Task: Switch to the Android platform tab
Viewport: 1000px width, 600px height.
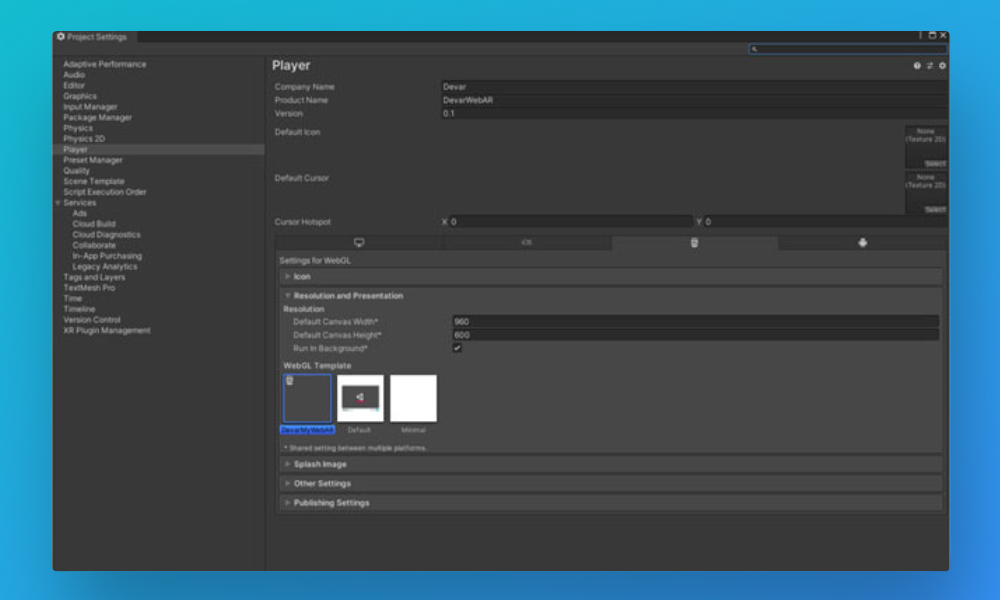Action: point(862,243)
